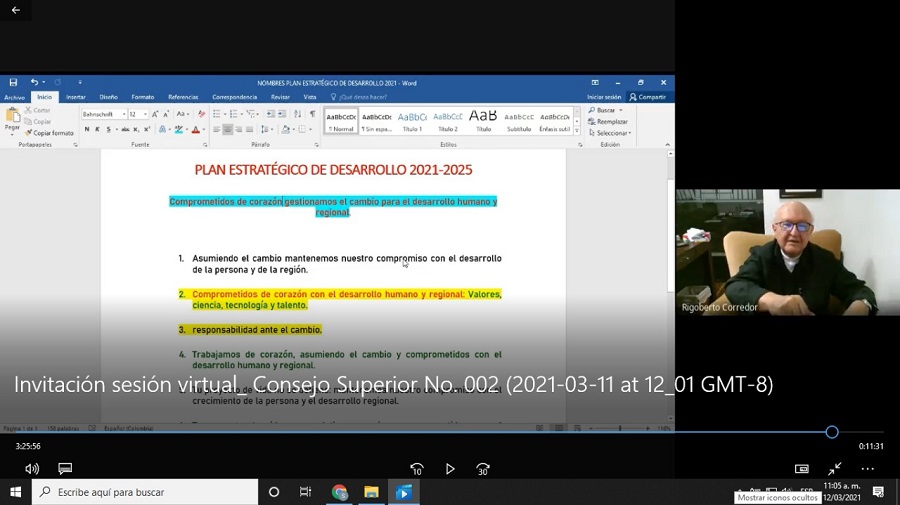Toggle subscript formatting
The image size is (900, 505).
[136, 130]
